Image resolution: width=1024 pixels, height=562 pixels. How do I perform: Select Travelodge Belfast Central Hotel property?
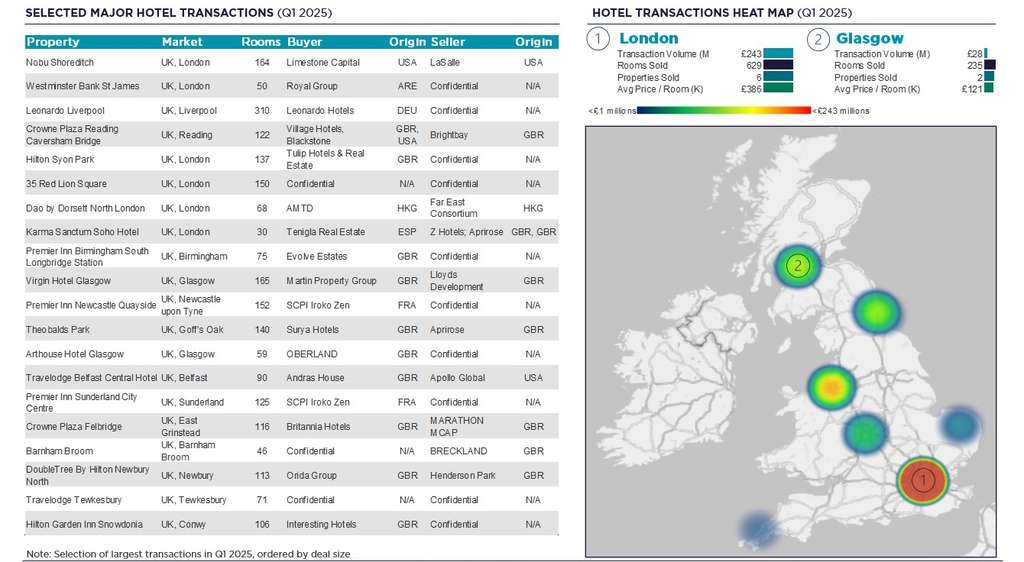[x=91, y=378]
